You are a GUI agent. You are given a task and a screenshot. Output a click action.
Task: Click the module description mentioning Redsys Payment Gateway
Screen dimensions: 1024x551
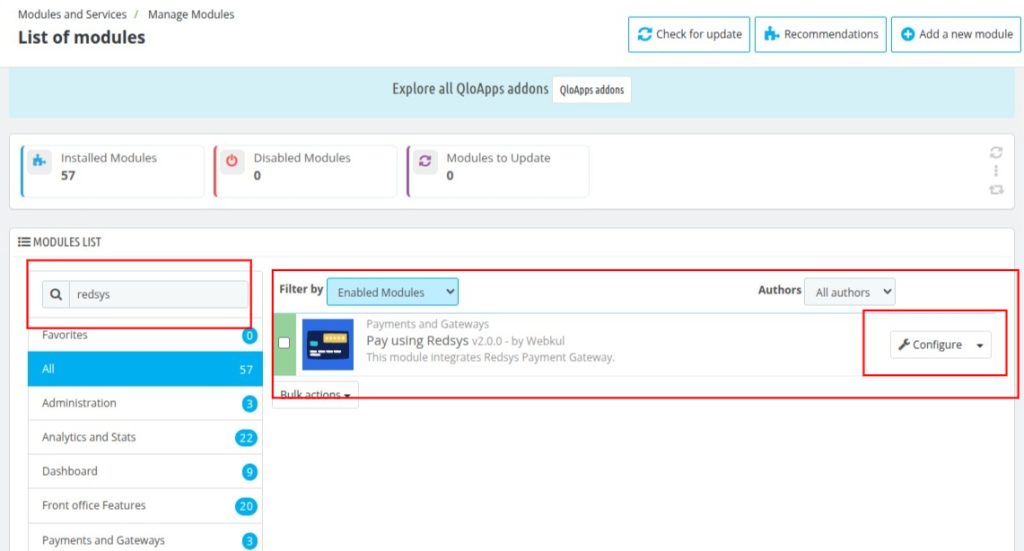click(x=490, y=358)
